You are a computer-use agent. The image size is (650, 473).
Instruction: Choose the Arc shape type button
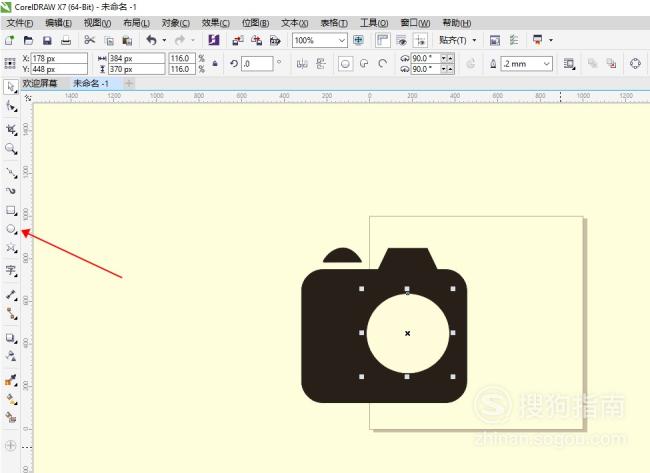[383, 64]
